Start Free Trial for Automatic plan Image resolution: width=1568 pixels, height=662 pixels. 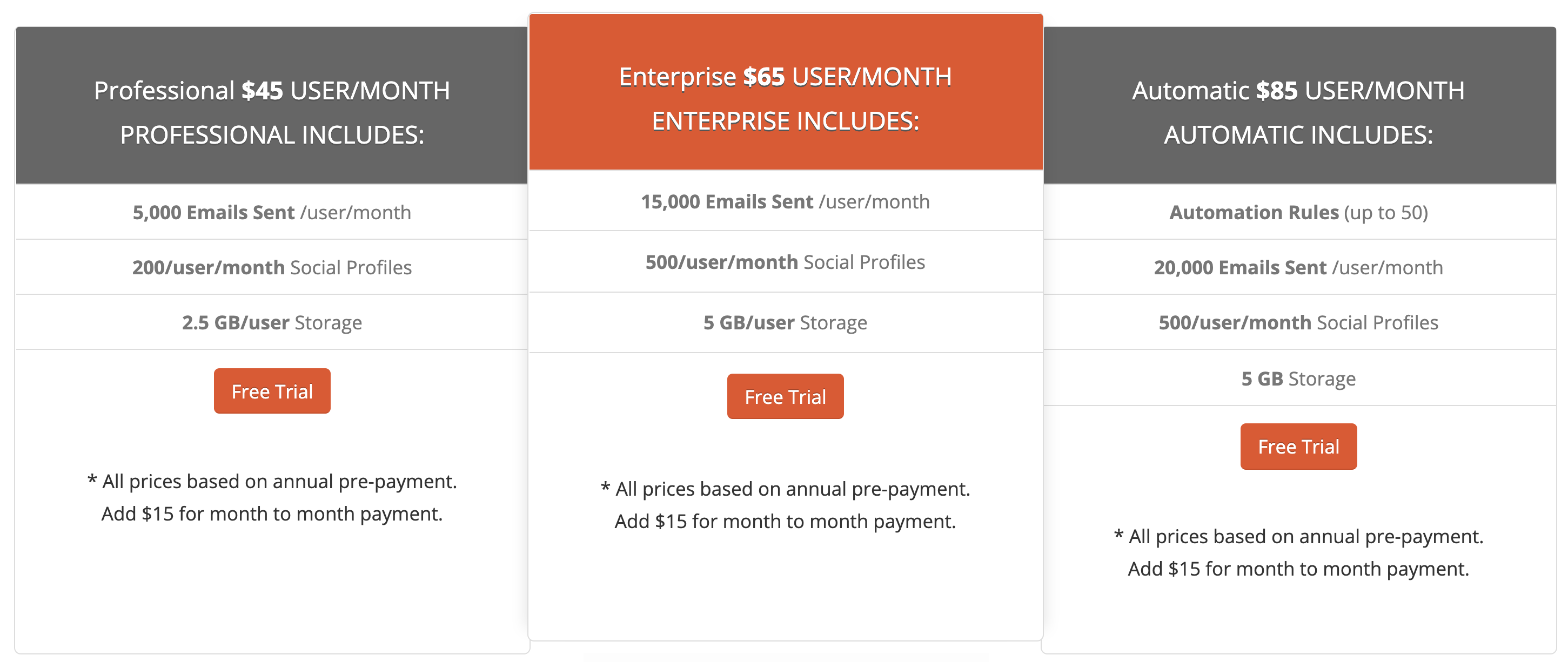click(x=1298, y=447)
